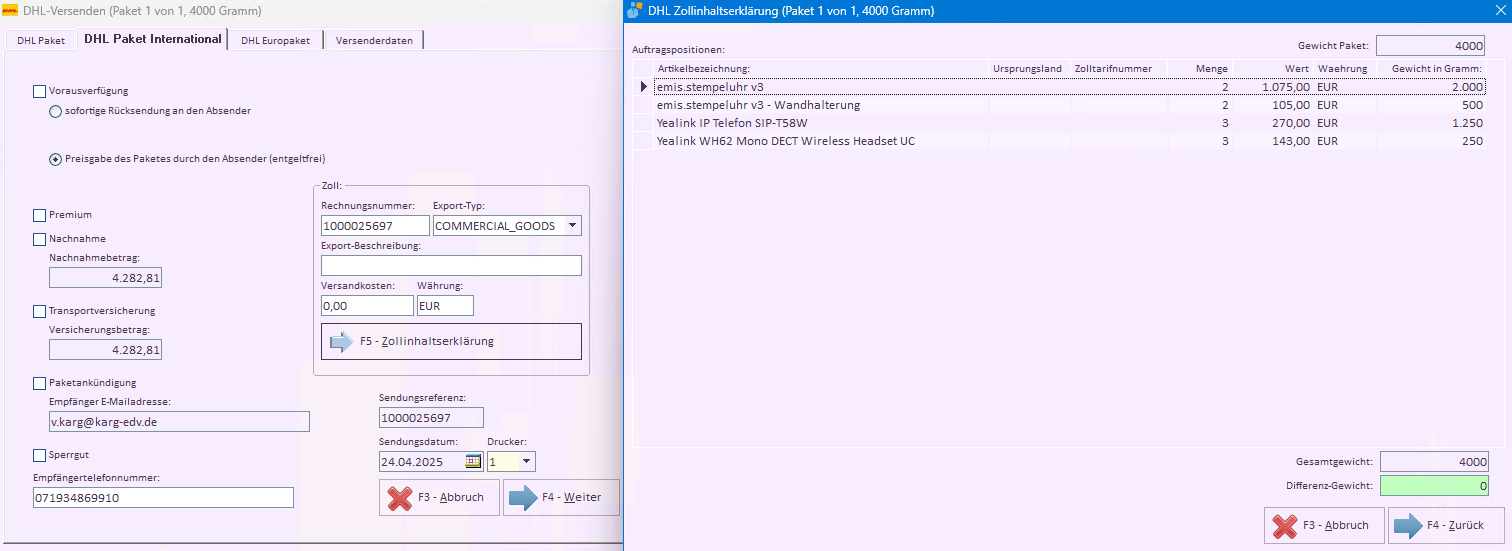Screen dimensions: 1512x551
Task: Click the value '1.075,00' in Wert column
Action: tap(1286, 87)
